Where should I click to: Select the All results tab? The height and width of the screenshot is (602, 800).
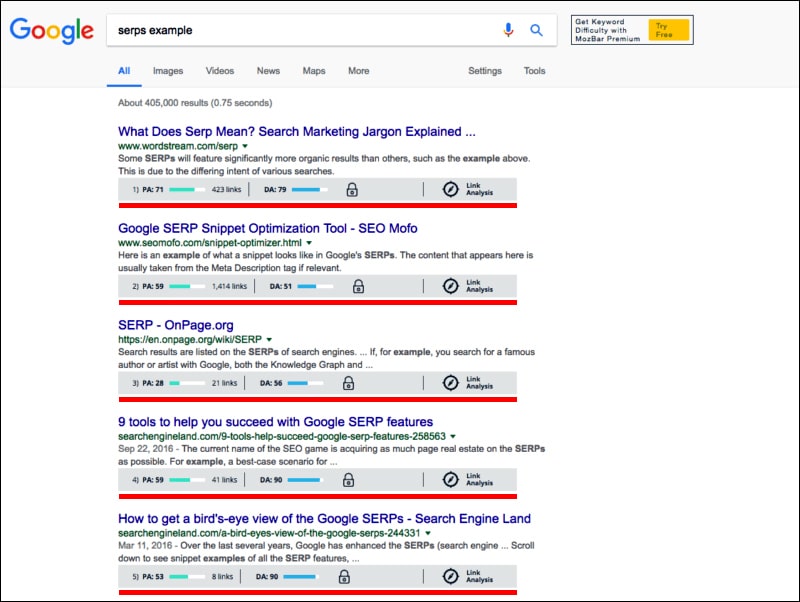click(x=124, y=71)
